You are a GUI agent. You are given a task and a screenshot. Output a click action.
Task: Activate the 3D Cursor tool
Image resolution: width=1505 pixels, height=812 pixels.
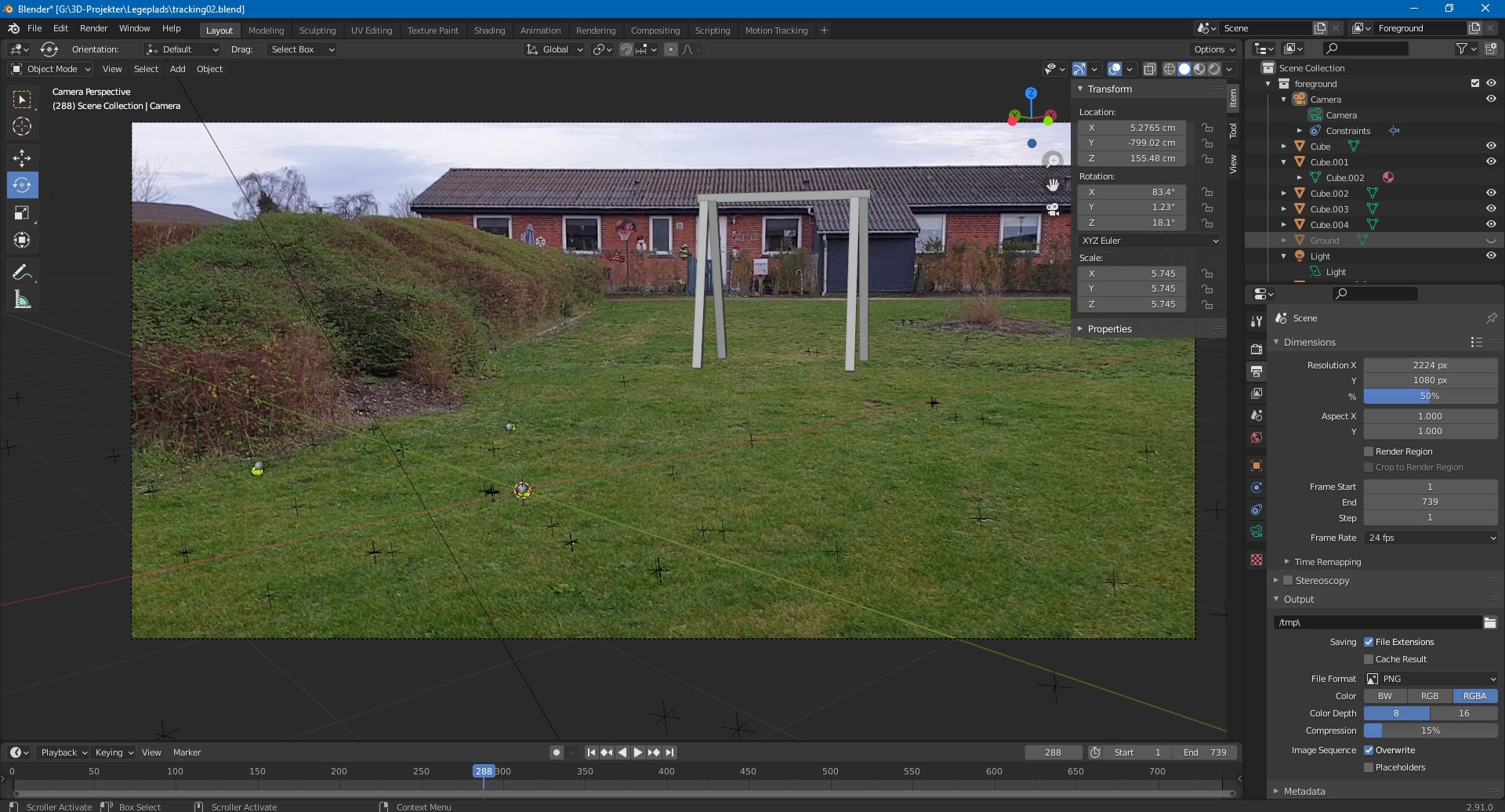(22, 126)
